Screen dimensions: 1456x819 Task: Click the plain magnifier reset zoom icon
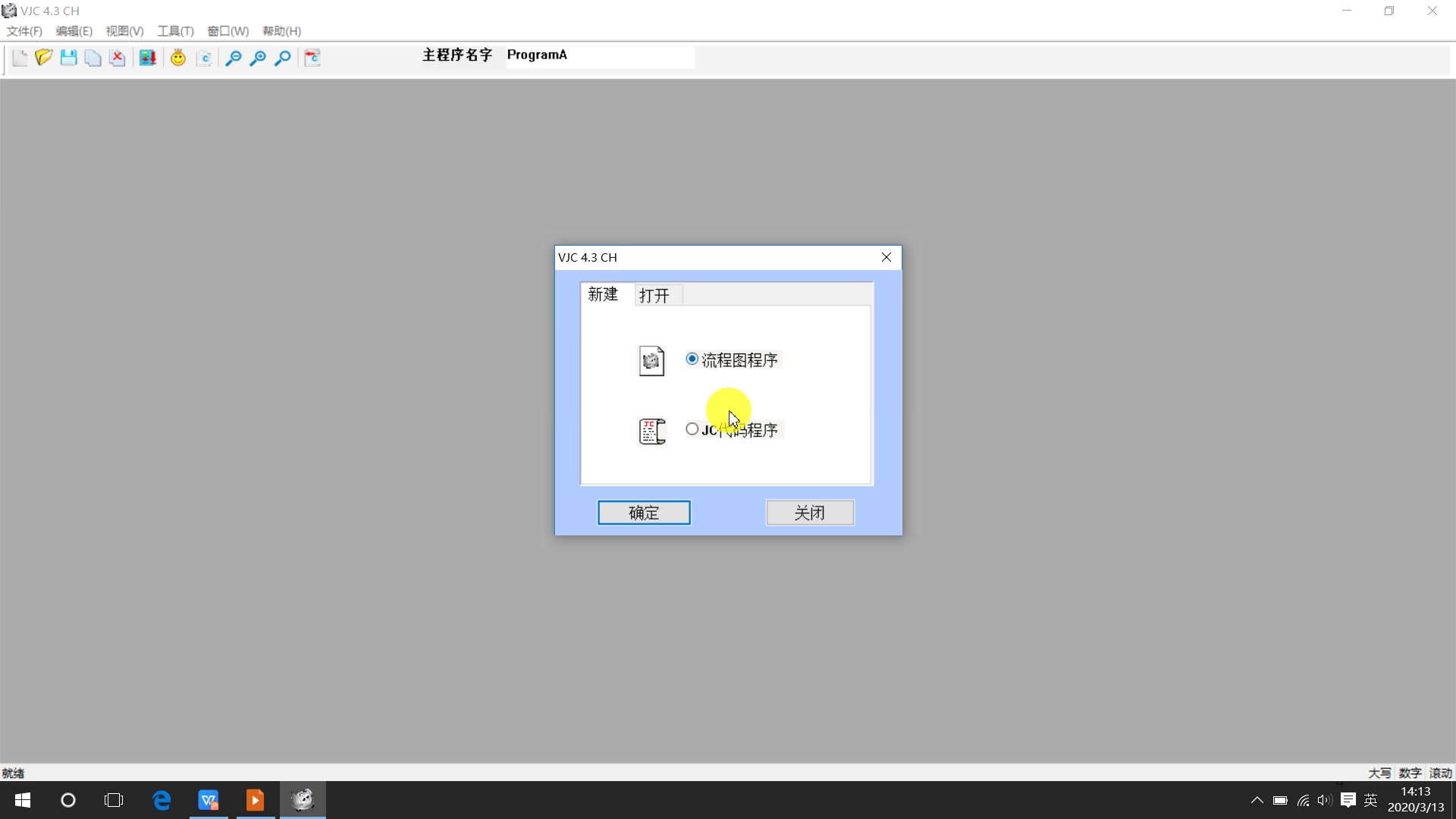[283, 58]
